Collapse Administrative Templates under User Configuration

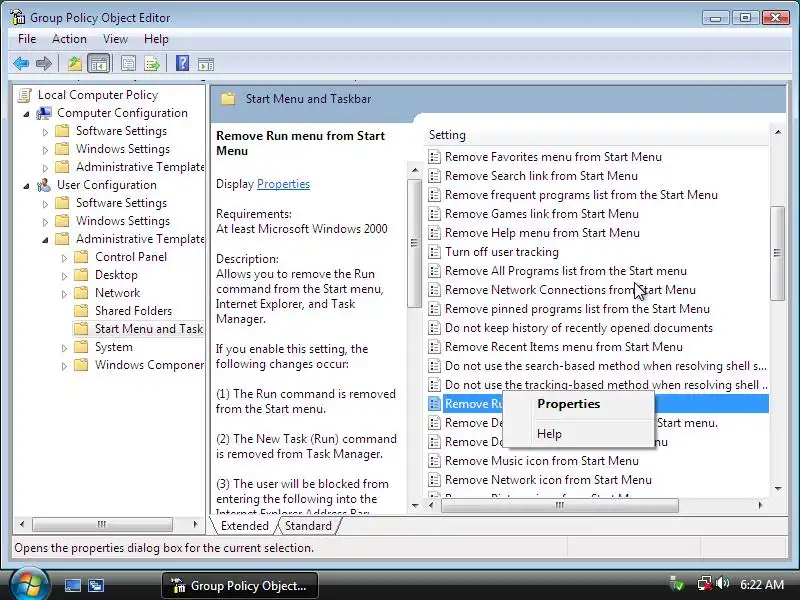point(45,239)
